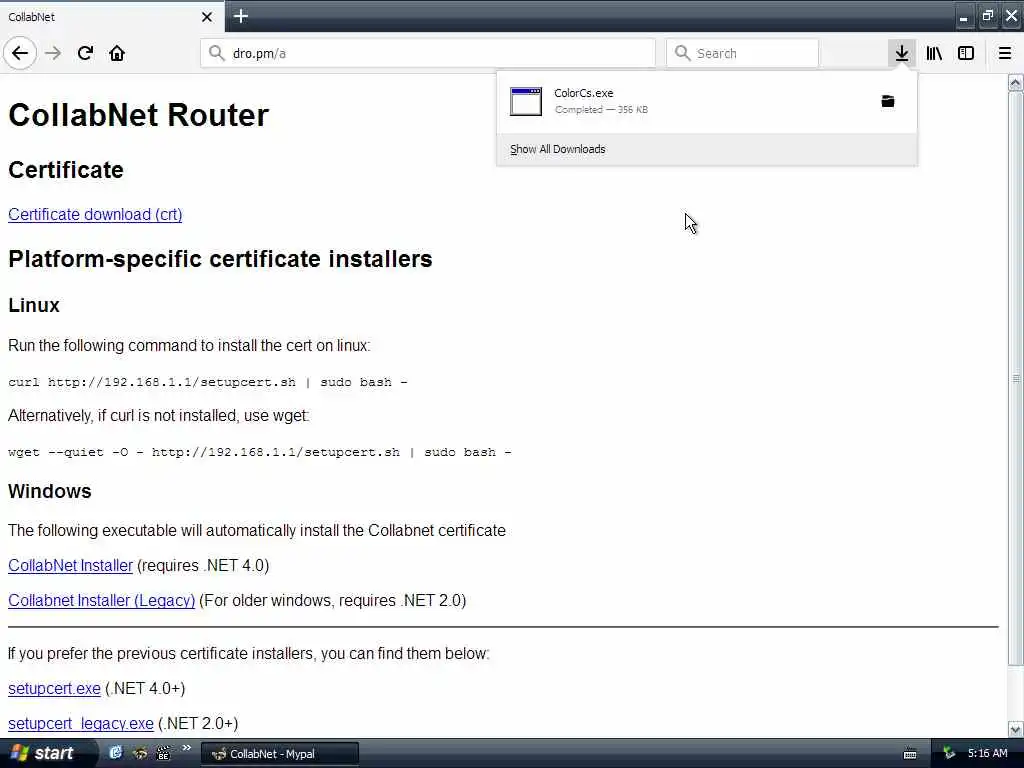Viewport: 1024px width, 768px height.
Task: Click the CollabNet - Mypal taskbar button
Action: coord(280,754)
